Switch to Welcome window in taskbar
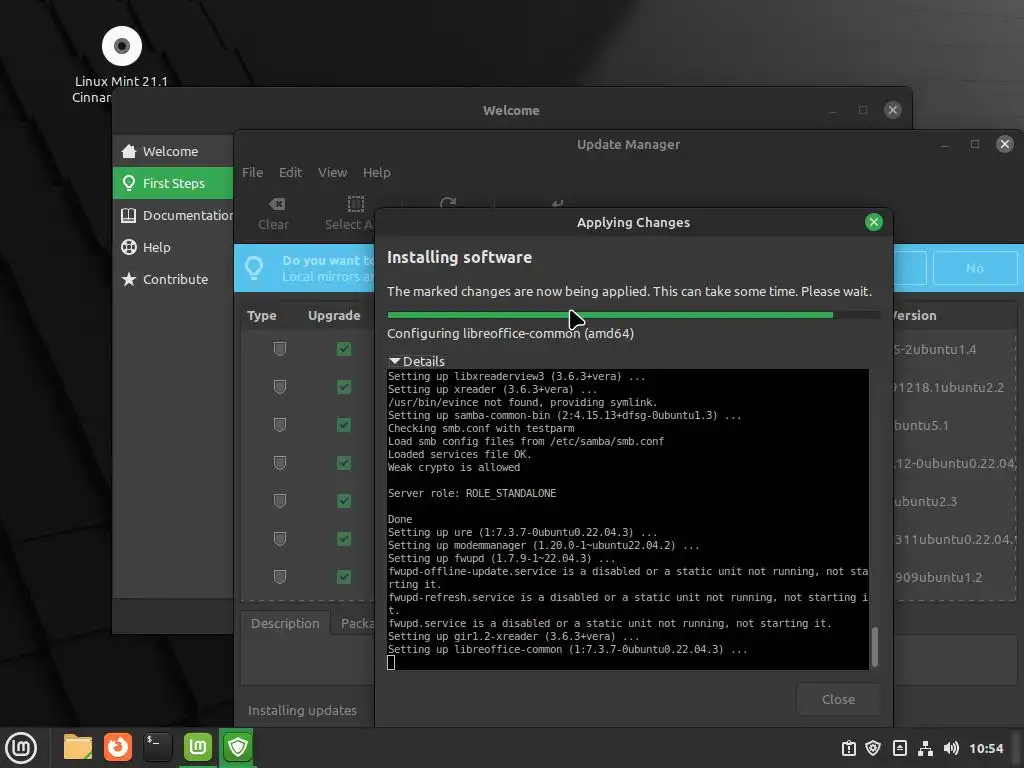 tap(197, 747)
